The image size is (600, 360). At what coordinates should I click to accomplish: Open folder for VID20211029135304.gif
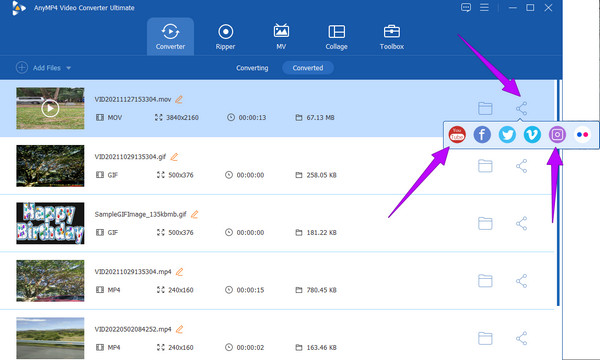pyautogui.click(x=485, y=166)
